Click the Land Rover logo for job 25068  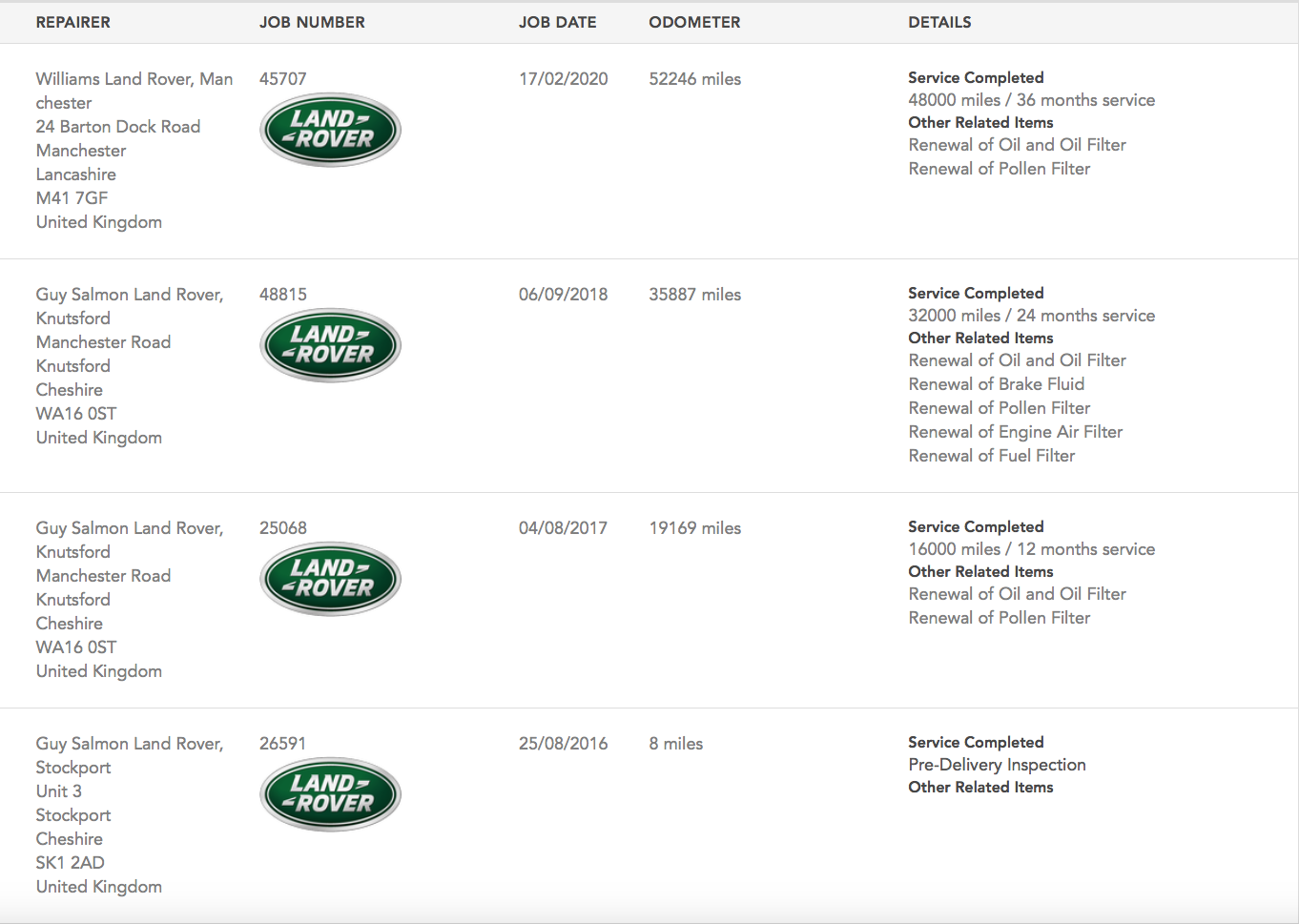tap(330, 579)
